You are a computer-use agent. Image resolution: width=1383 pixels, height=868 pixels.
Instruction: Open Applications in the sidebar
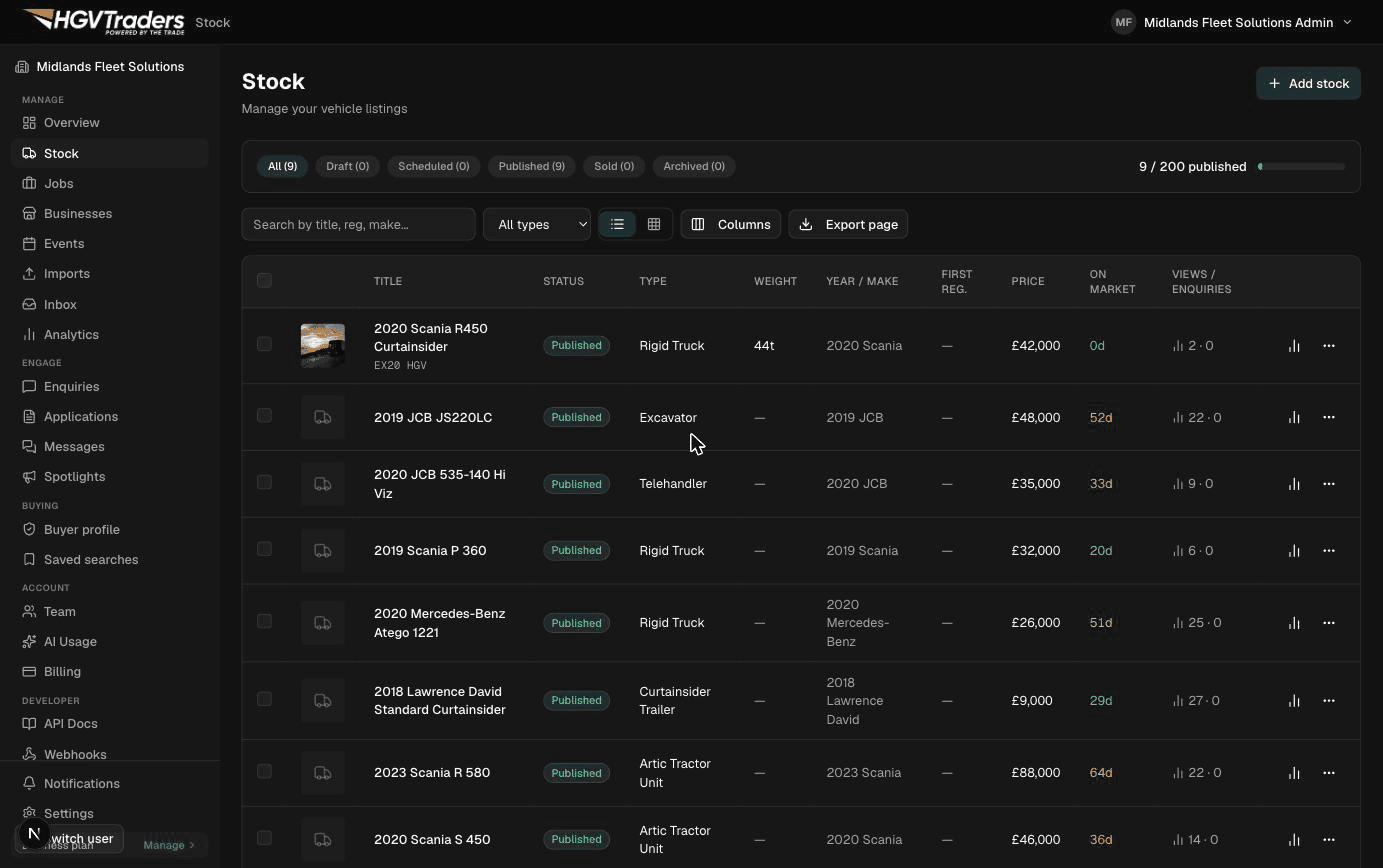110,416
